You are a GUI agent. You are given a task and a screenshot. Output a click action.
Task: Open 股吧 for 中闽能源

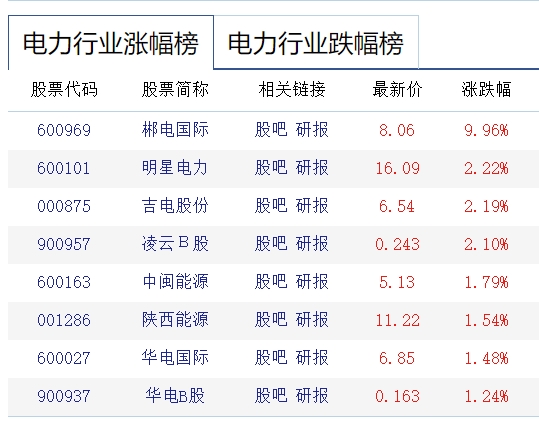(x=271, y=282)
